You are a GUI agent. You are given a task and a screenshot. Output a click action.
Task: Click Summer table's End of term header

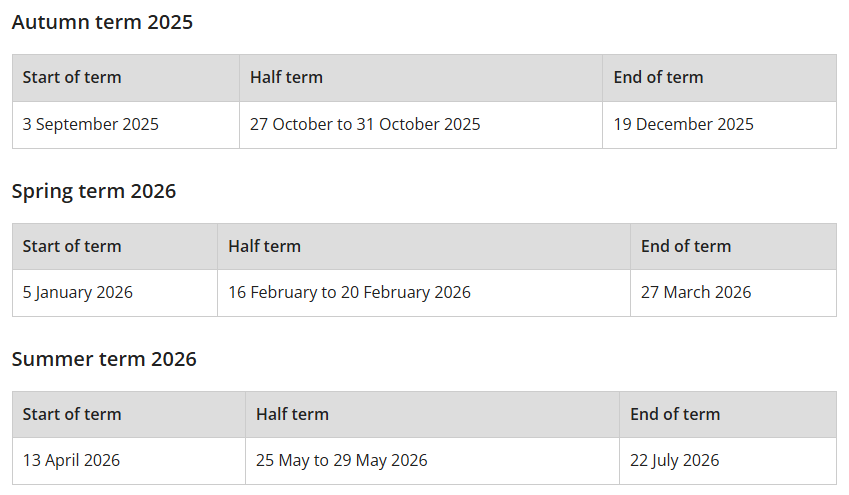pos(675,414)
